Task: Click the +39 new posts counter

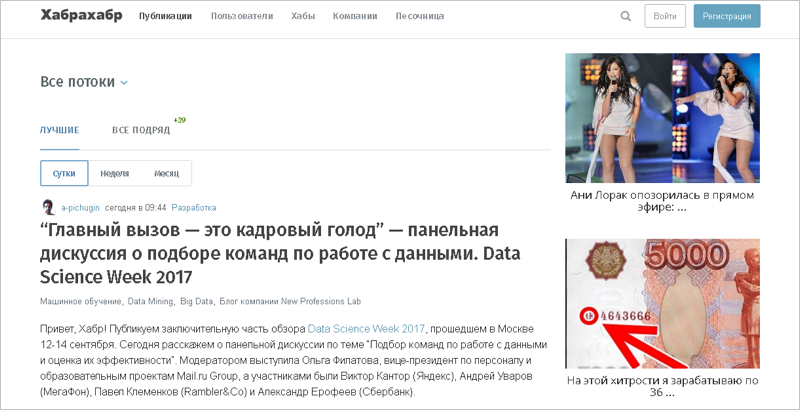Action: click(x=180, y=120)
